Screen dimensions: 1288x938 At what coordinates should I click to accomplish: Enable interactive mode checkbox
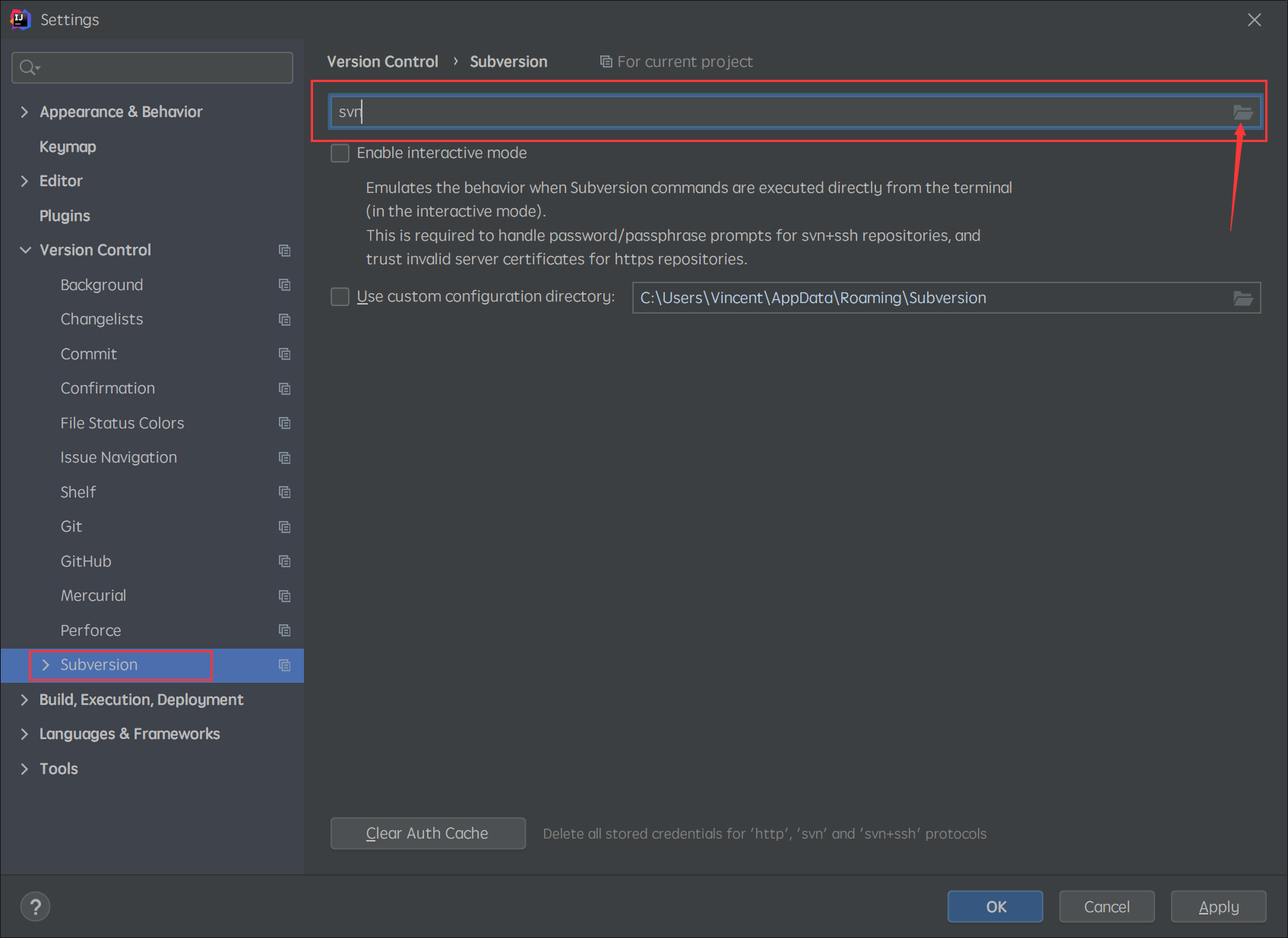click(340, 153)
